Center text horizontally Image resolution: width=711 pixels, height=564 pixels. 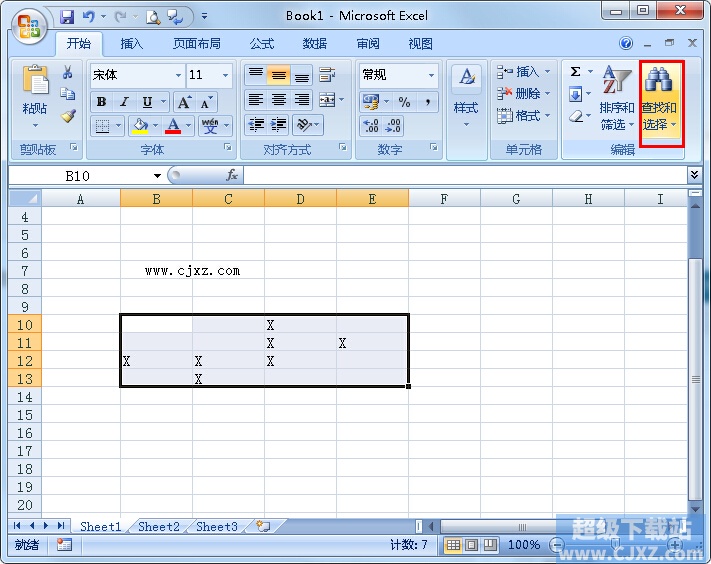[278, 100]
